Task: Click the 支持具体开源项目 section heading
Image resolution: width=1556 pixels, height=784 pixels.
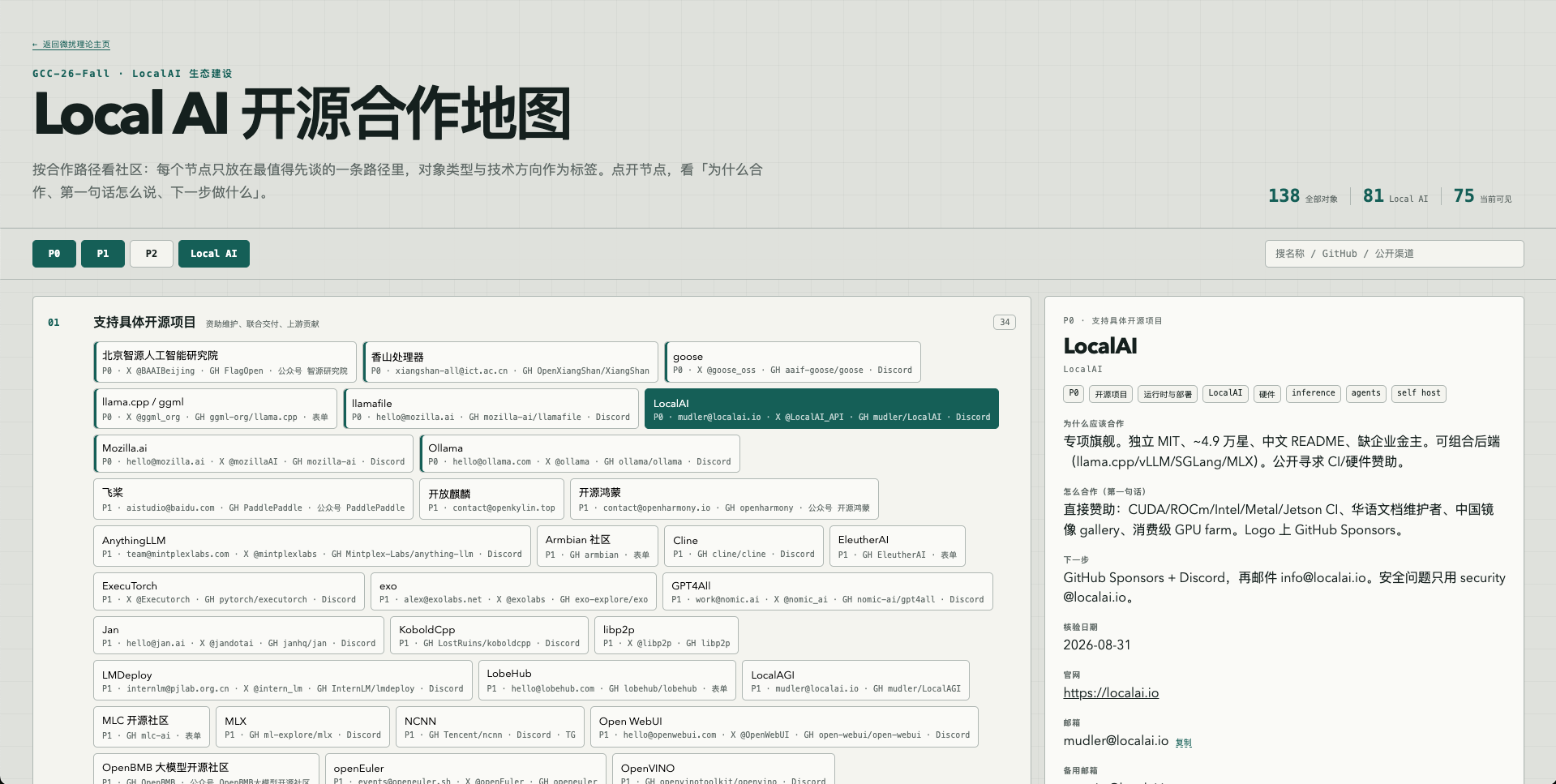Action: tap(144, 322)
